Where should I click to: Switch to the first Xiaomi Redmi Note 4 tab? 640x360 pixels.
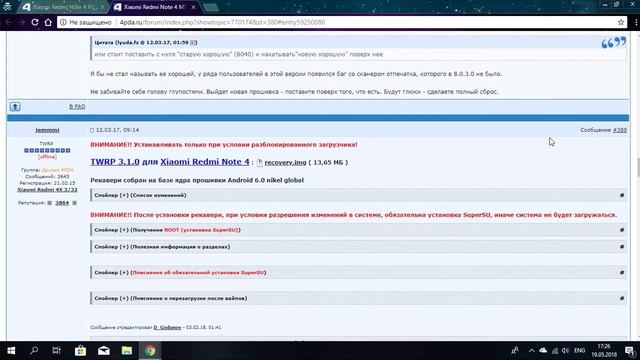pyautogui.click(x=62, y=7)
